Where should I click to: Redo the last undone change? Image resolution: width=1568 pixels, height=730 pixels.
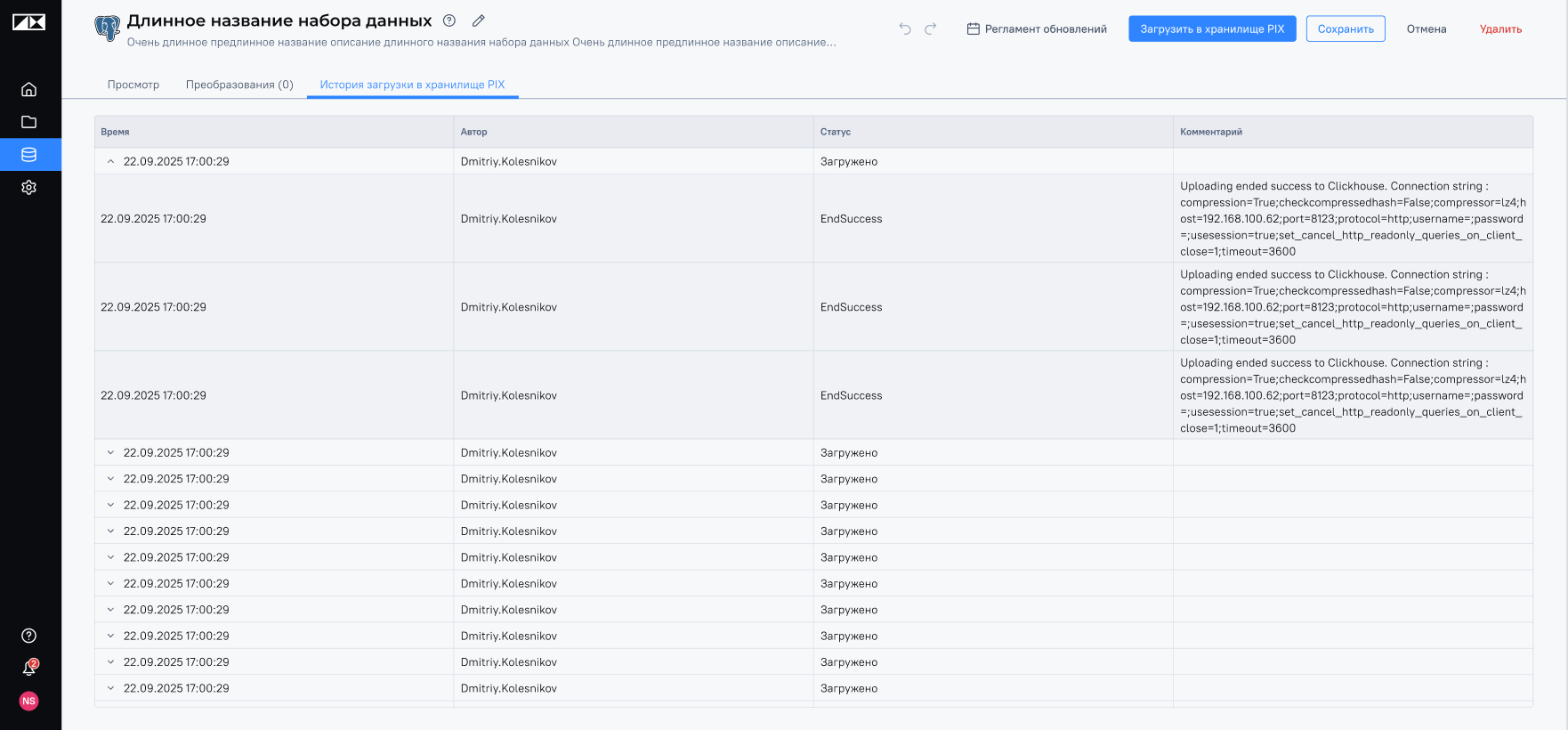[x=931, y=28]
